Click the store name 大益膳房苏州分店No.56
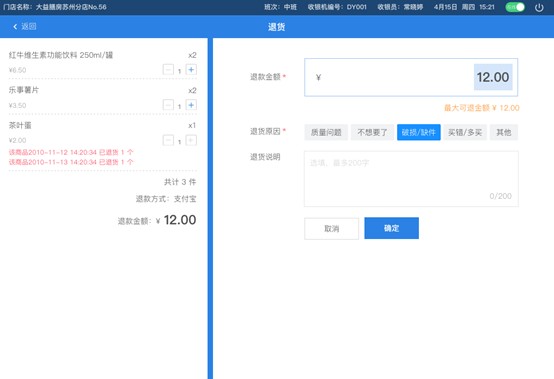554x379 pixels. 71,7
